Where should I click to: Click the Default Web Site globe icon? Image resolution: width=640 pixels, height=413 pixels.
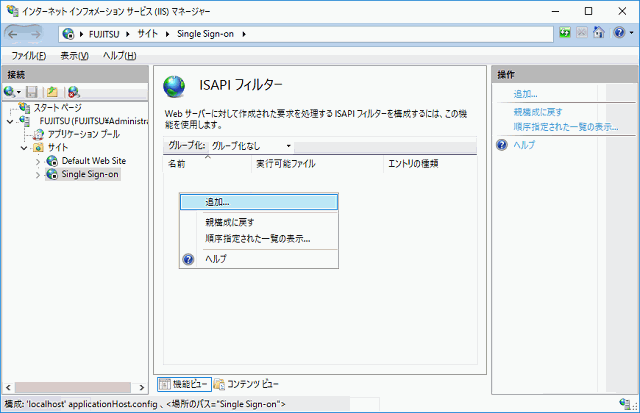[x=52, y=161]
